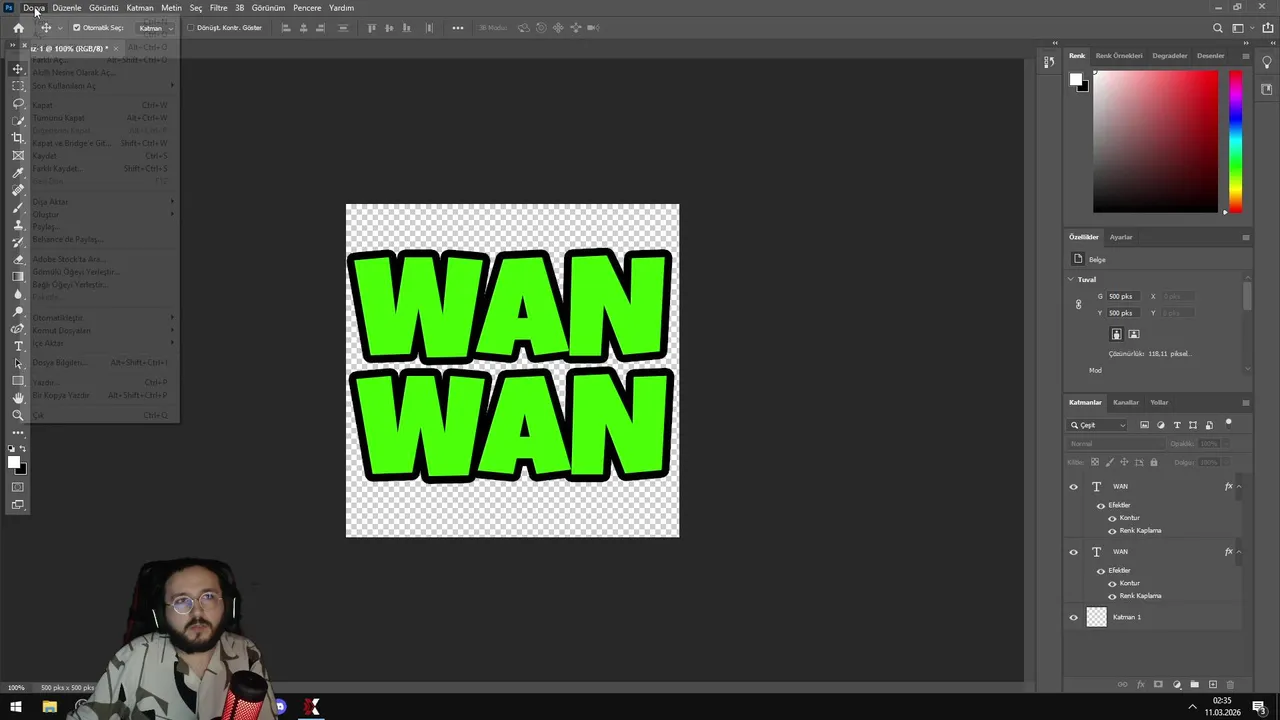Viewport: 1280px width, 720px height.
Task: Open the Pencere menu
Action: click(307, 7)
